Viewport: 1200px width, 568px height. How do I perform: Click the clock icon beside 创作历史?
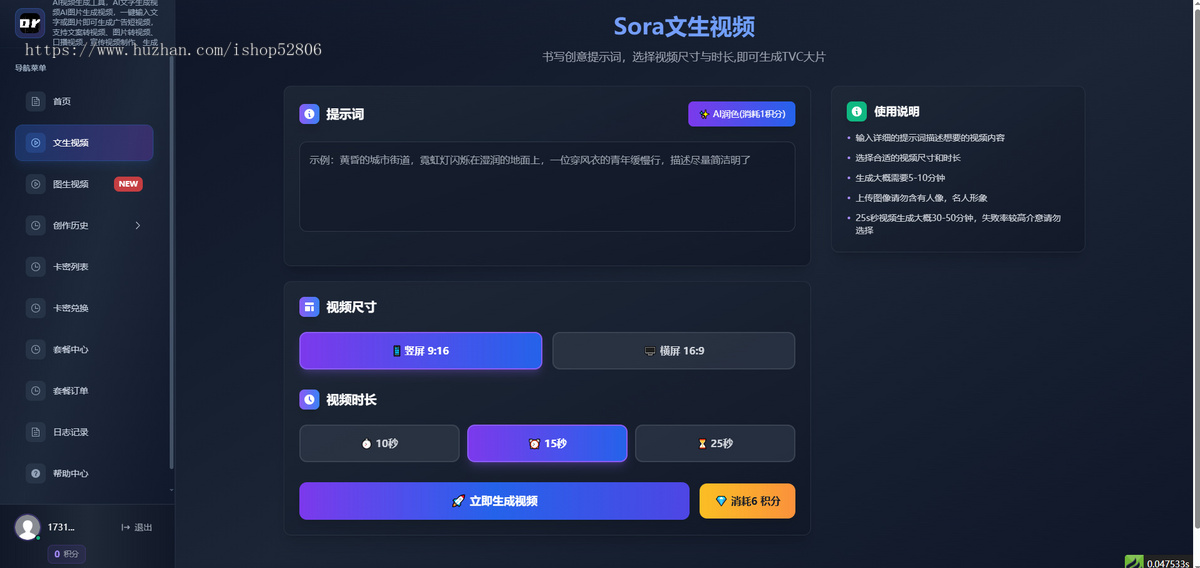click(x=36, y=225)
